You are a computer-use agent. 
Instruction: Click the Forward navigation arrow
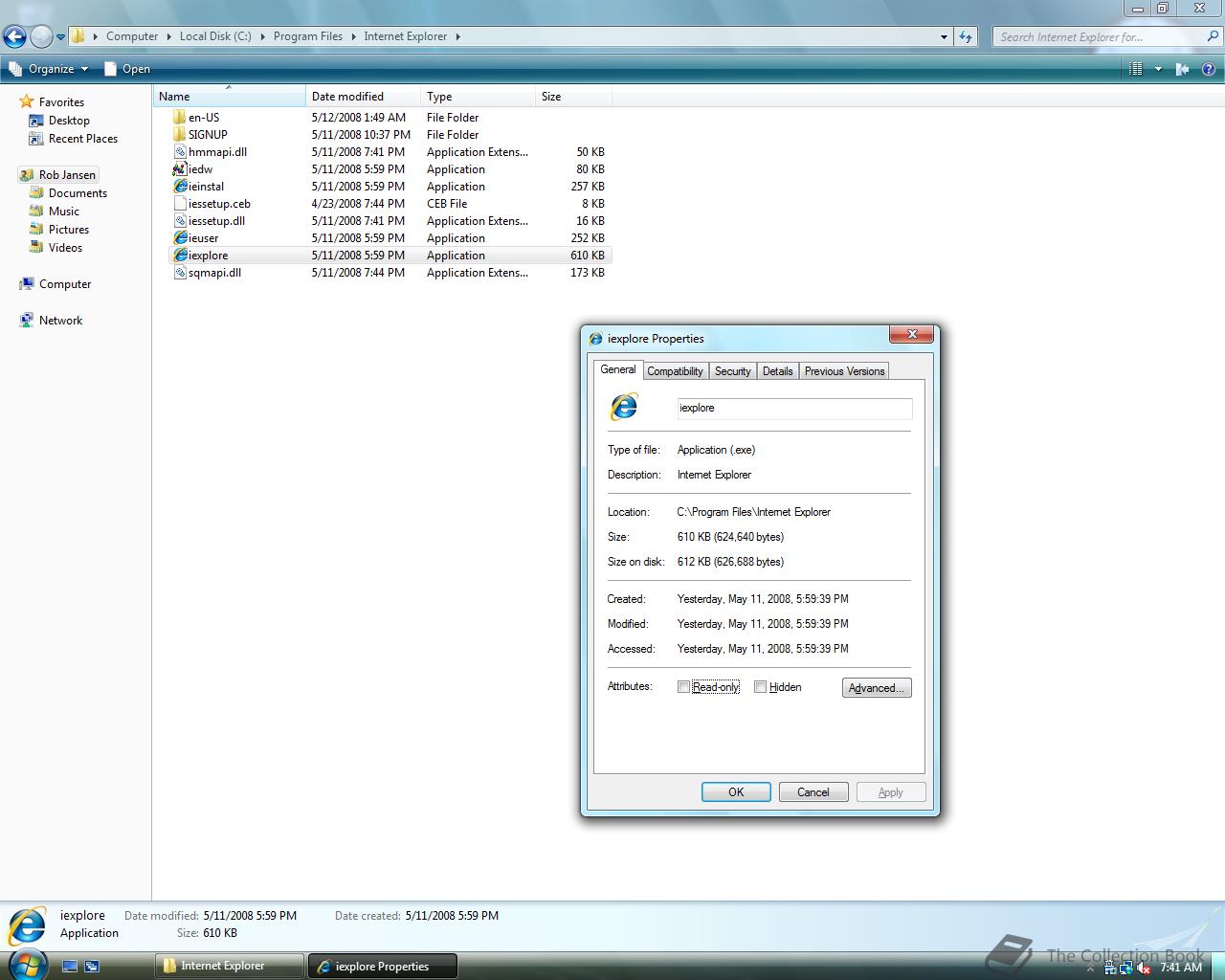tap(41, 36)
